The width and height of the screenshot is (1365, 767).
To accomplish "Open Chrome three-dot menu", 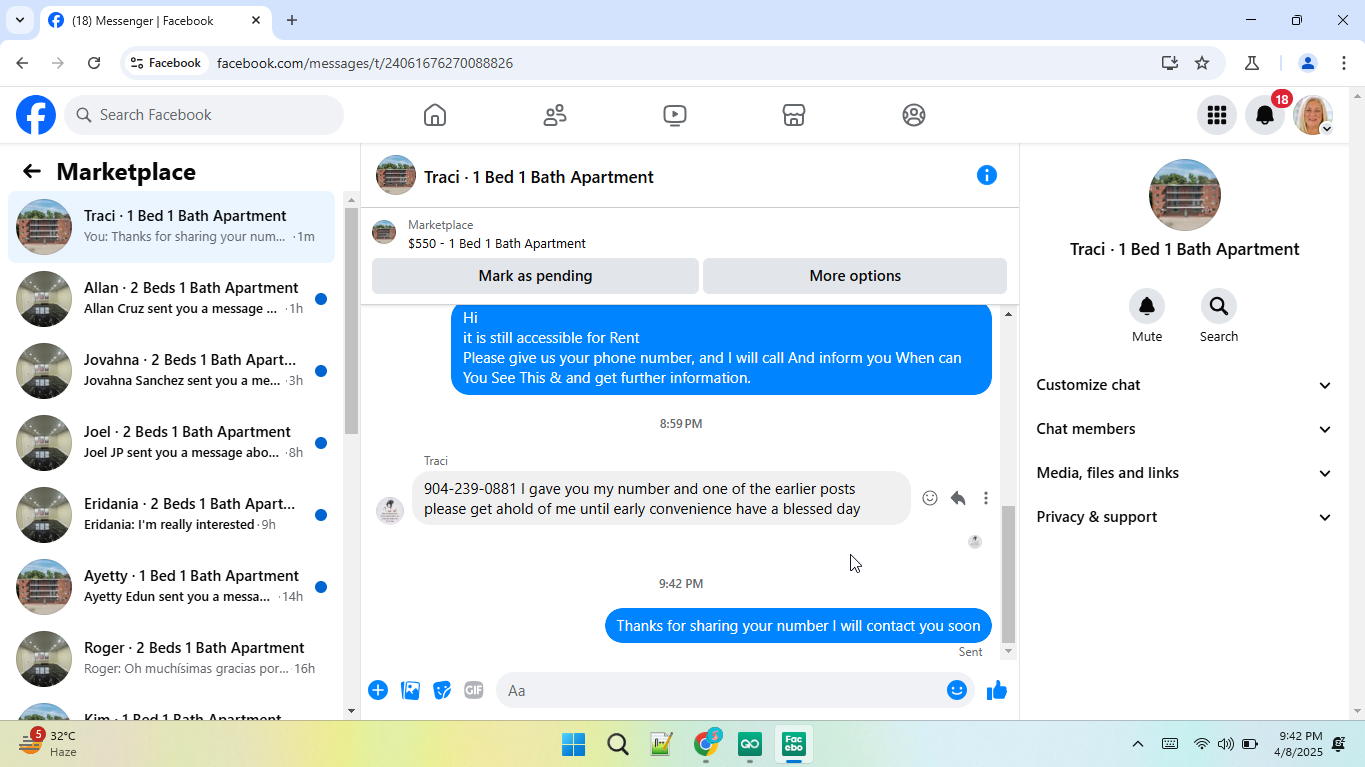I will (x=1343, y=63).
